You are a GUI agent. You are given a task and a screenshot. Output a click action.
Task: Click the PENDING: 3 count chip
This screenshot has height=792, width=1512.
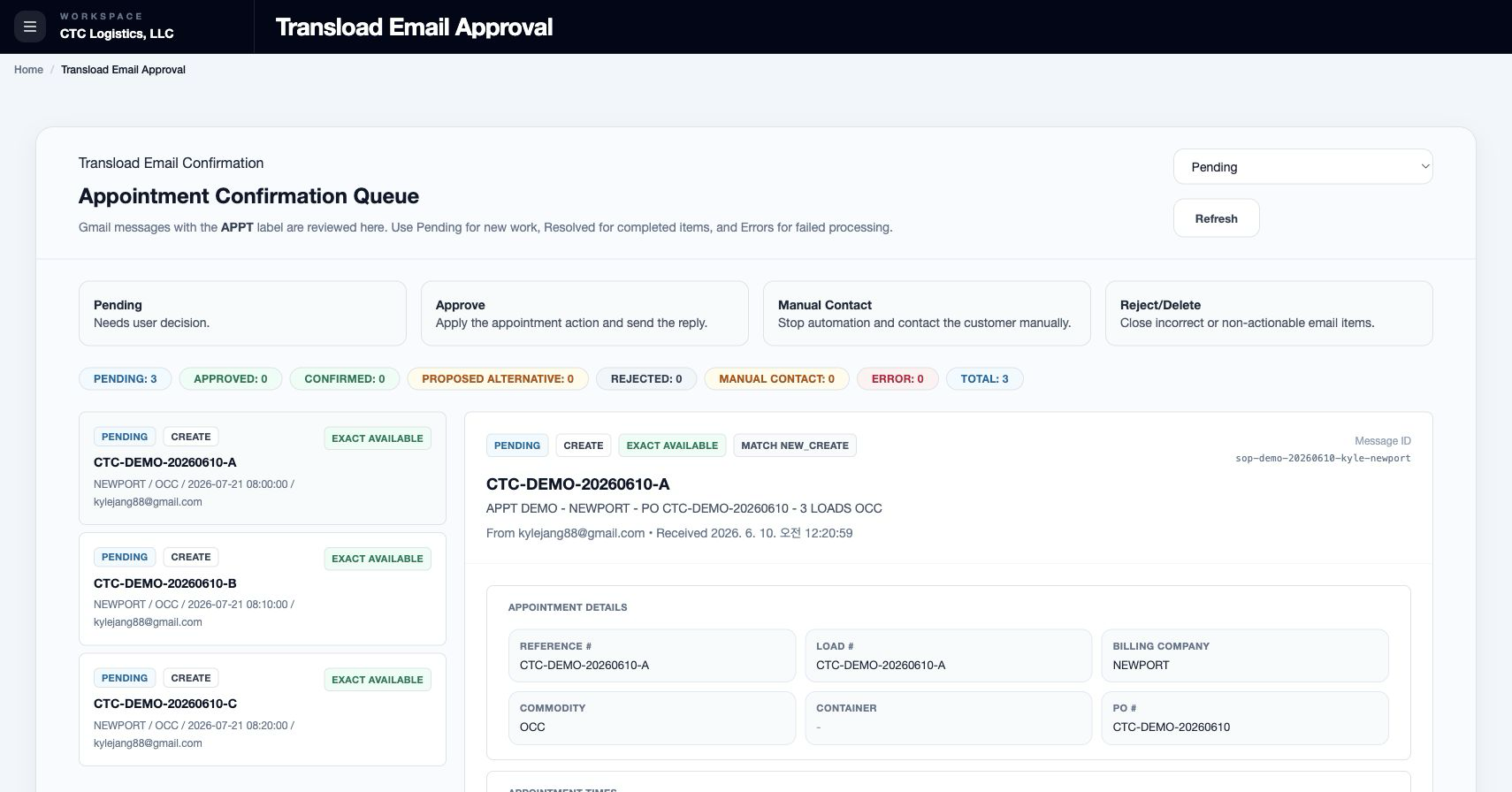point(125,379)
